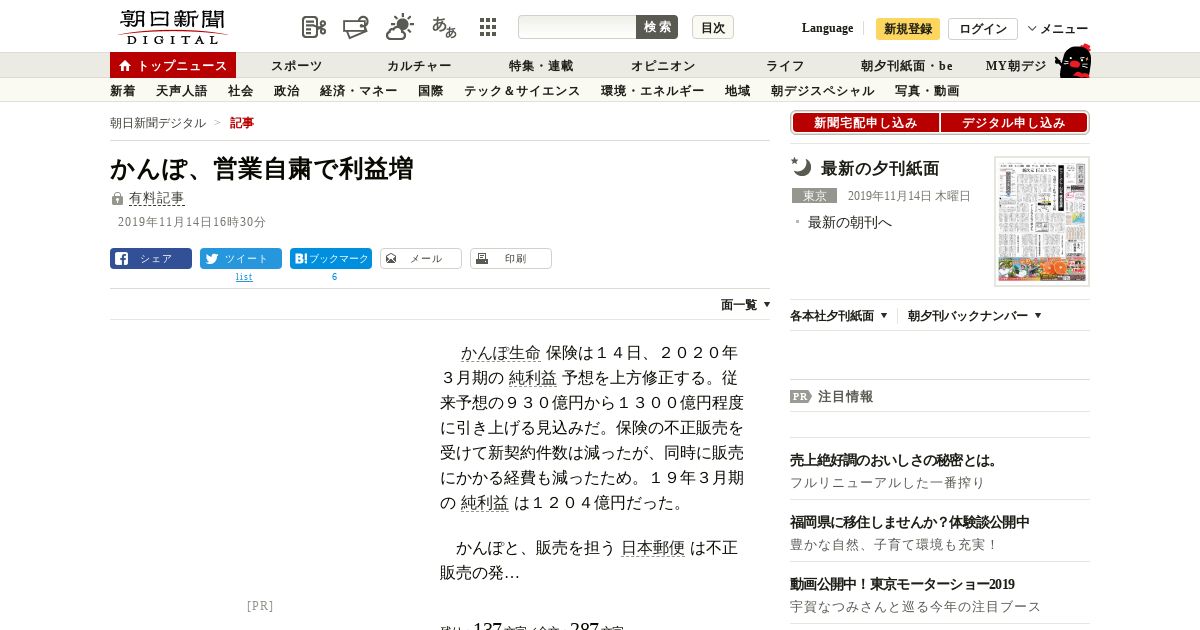Open かんぽ生命 keyword link
This screenshot has width=1200, height=630.
coord(501,353)
